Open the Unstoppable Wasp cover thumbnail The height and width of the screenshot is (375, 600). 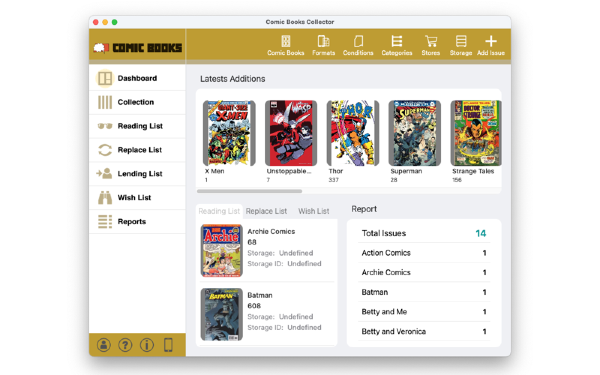coord(291,133)
